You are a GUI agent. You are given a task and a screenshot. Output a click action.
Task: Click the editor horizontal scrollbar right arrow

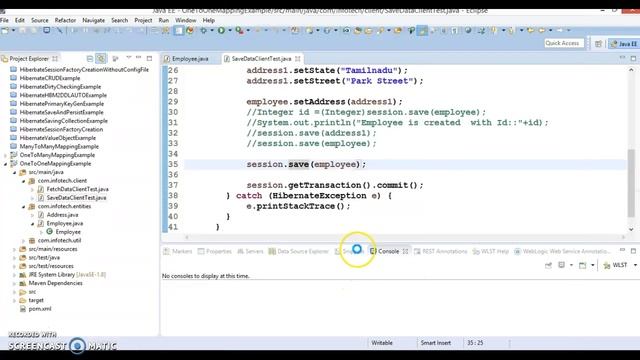point(623,237)
